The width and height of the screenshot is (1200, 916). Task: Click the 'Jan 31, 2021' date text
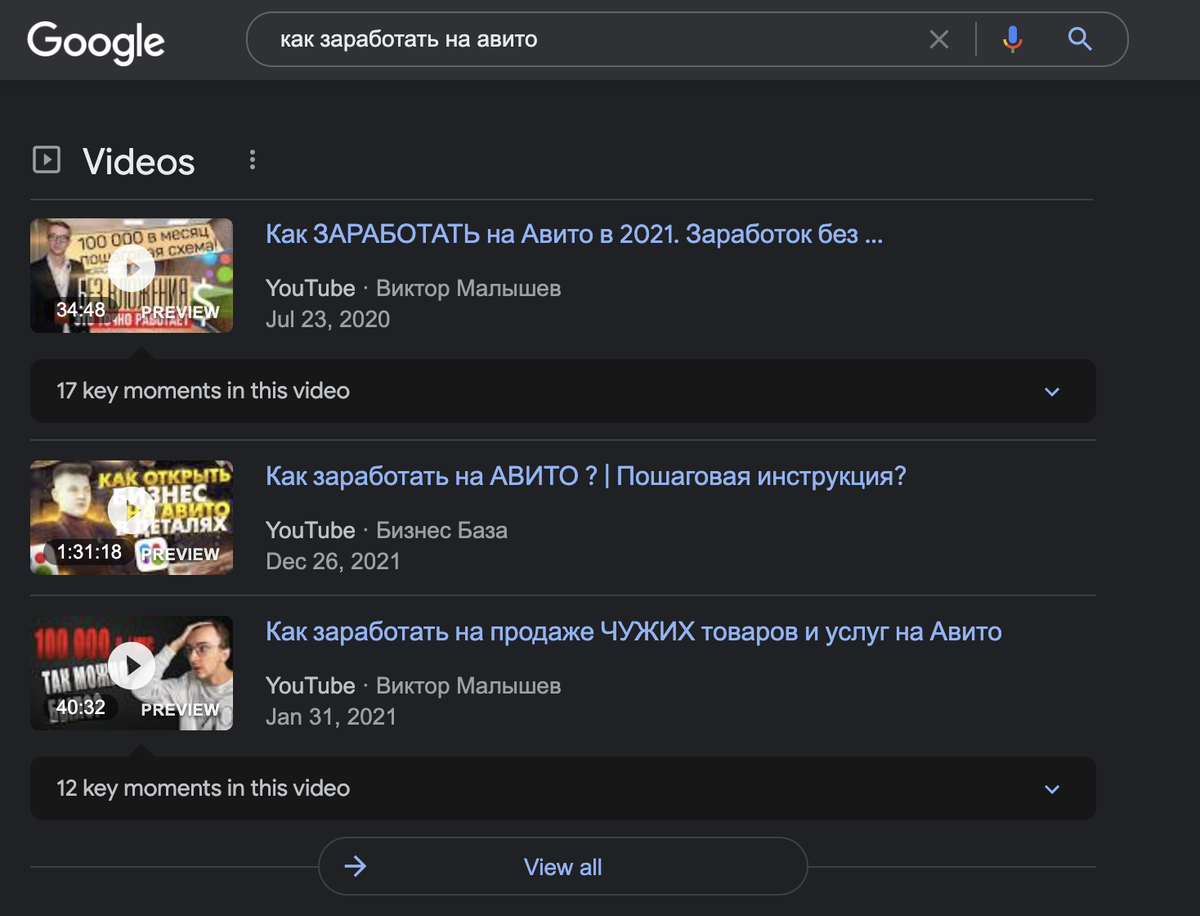point(331,717)
